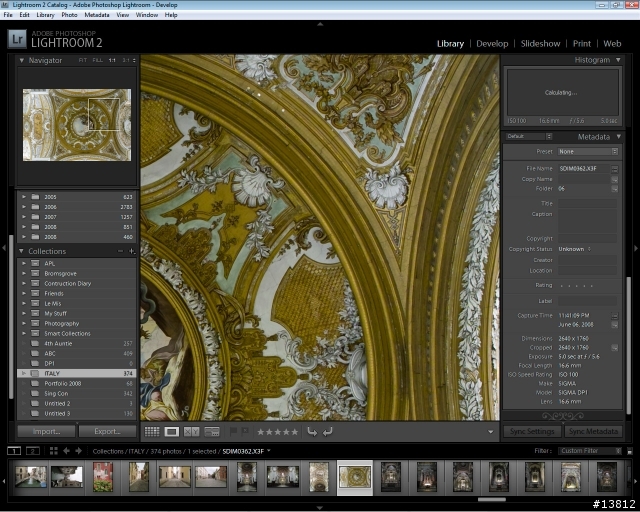Click the button beside File Name field
The height and width of the screenshot is (512, 640).
point(615,169)
